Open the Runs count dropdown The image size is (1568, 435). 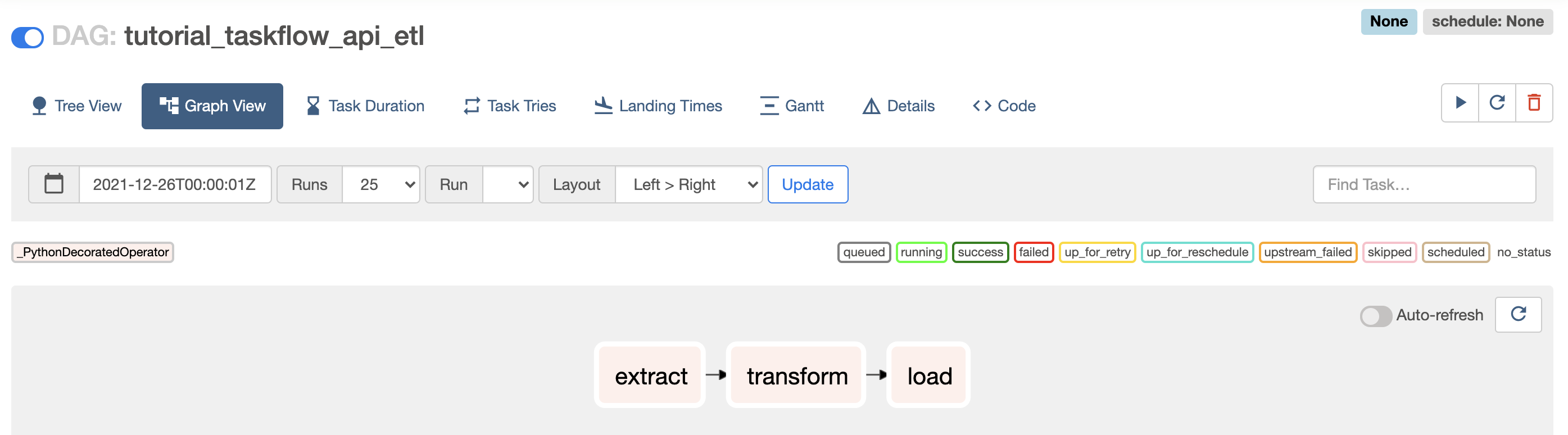click(381, 184)
